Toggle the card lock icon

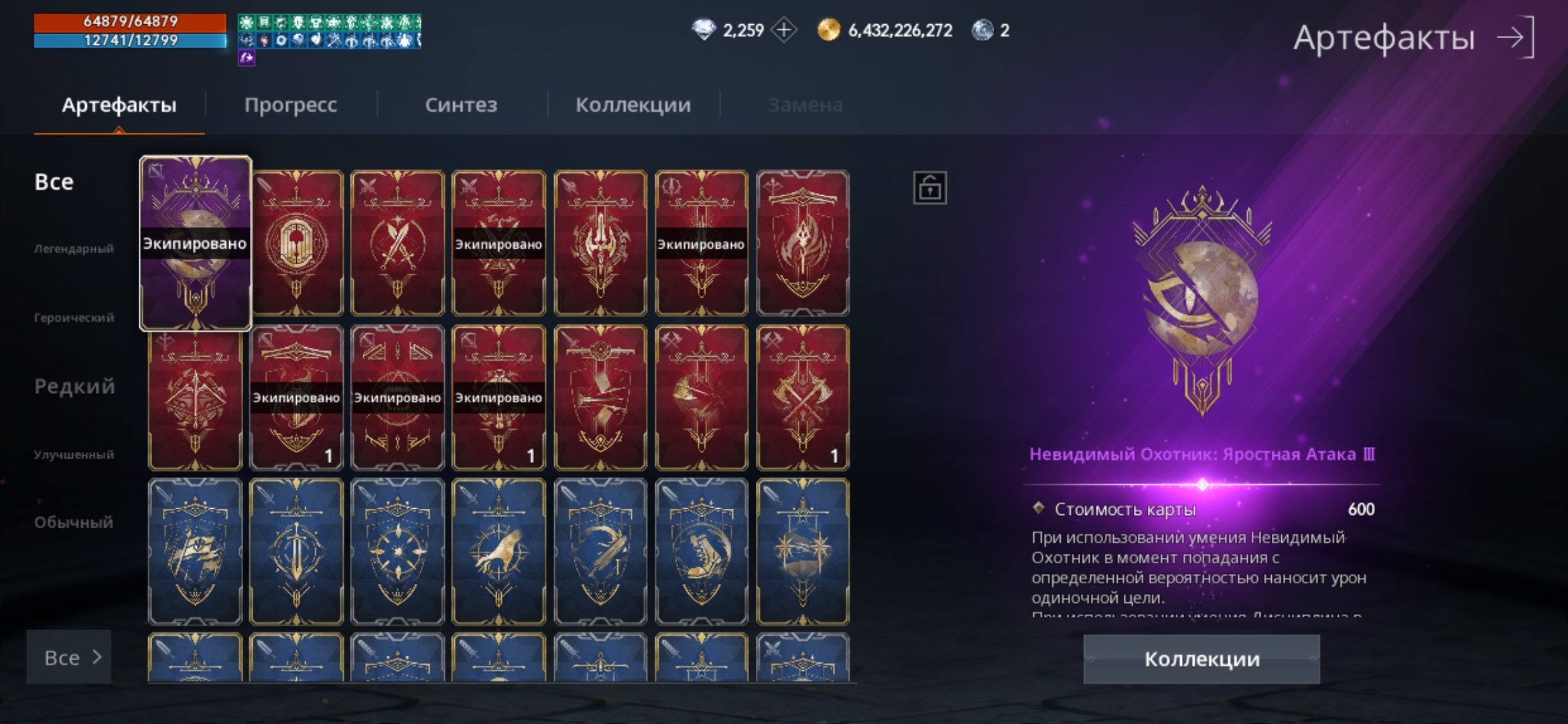pos(929,188)
